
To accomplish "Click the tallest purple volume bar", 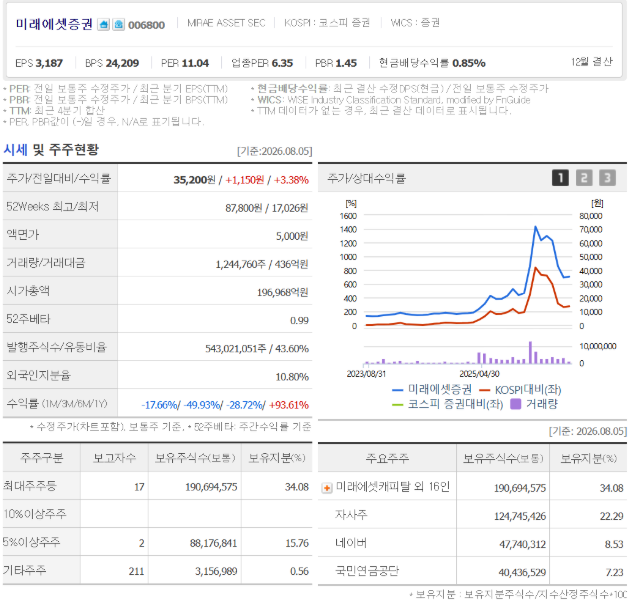I will (x=530, y=353).
